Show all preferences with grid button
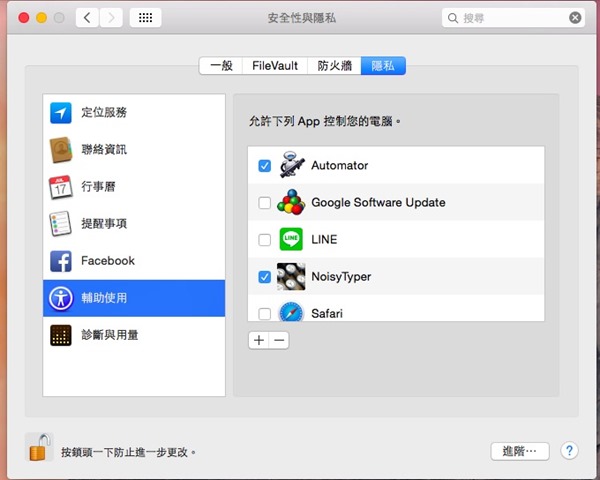Image resolution: width=600 pixels, height=480 pixels. (145, 18)
